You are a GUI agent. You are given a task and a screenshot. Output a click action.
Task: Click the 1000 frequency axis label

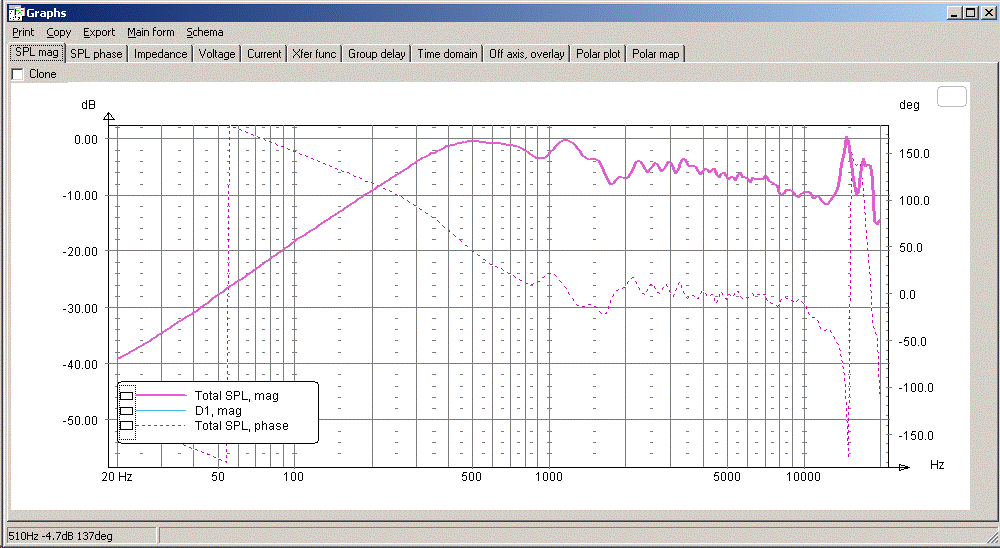[x=548, y=477]
